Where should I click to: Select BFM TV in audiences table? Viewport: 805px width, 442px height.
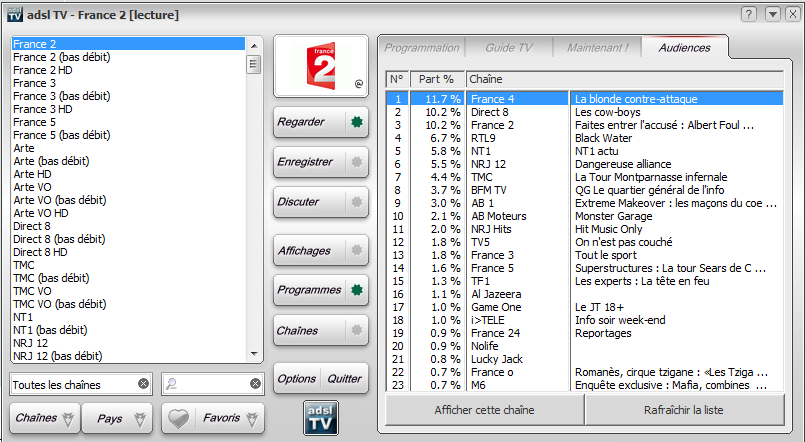585,190
